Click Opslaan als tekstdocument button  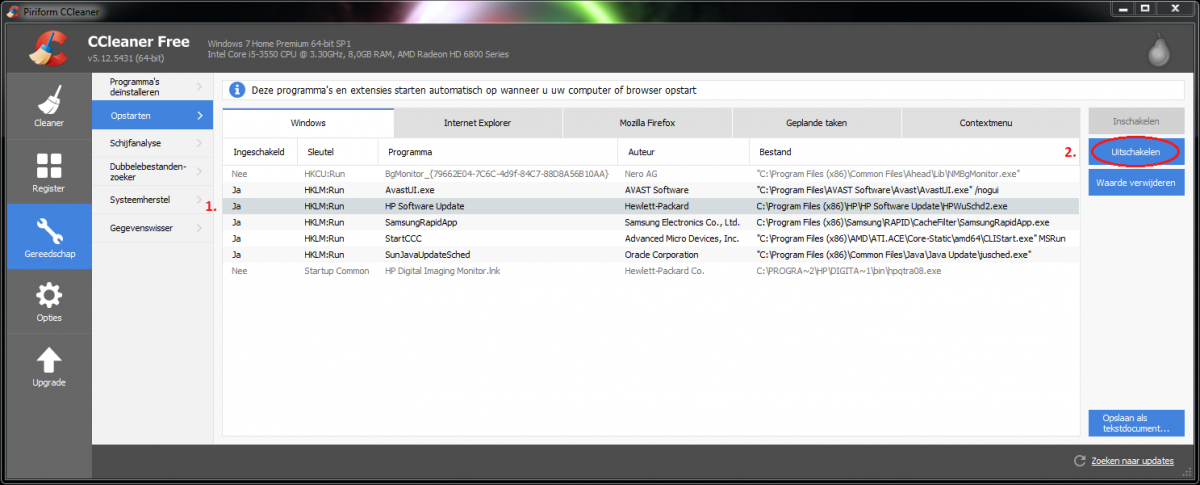coord(1136,423)
